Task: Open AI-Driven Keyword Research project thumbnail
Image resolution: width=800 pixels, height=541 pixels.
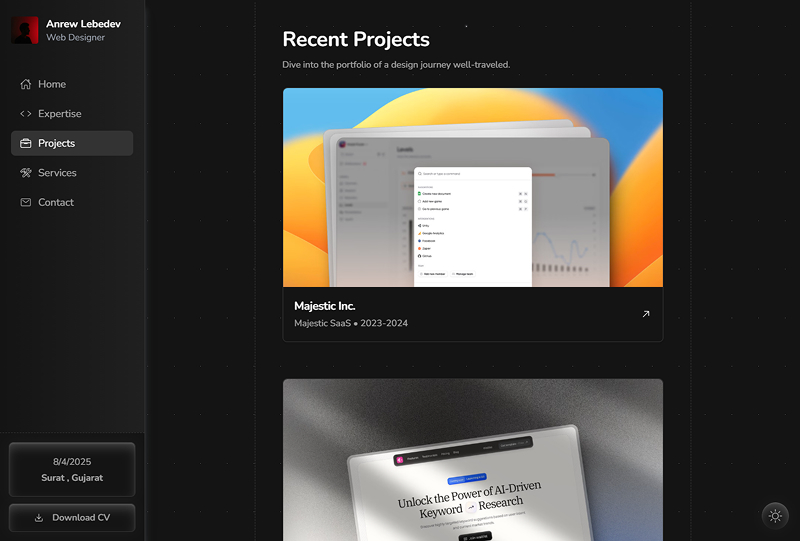Action: [473, 460]
